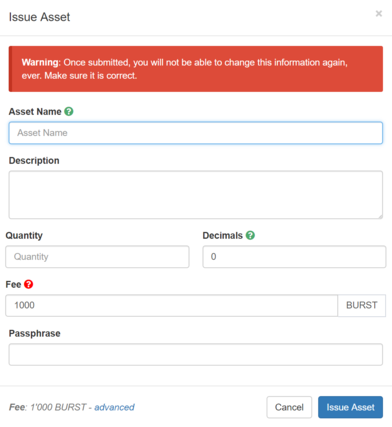The image size is (392, 427).
Task: Click the red question mark icon by Fee
Action: (x=29, y=284)
